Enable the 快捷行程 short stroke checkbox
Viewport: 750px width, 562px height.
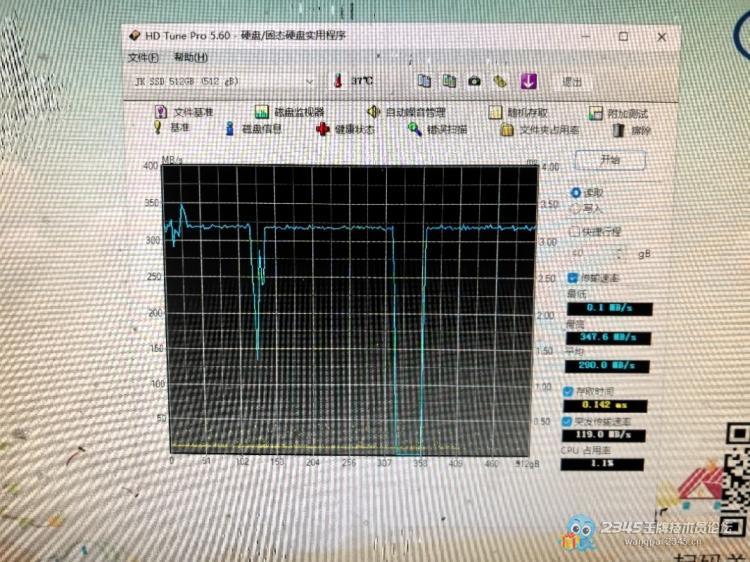(x=573, y=232)
